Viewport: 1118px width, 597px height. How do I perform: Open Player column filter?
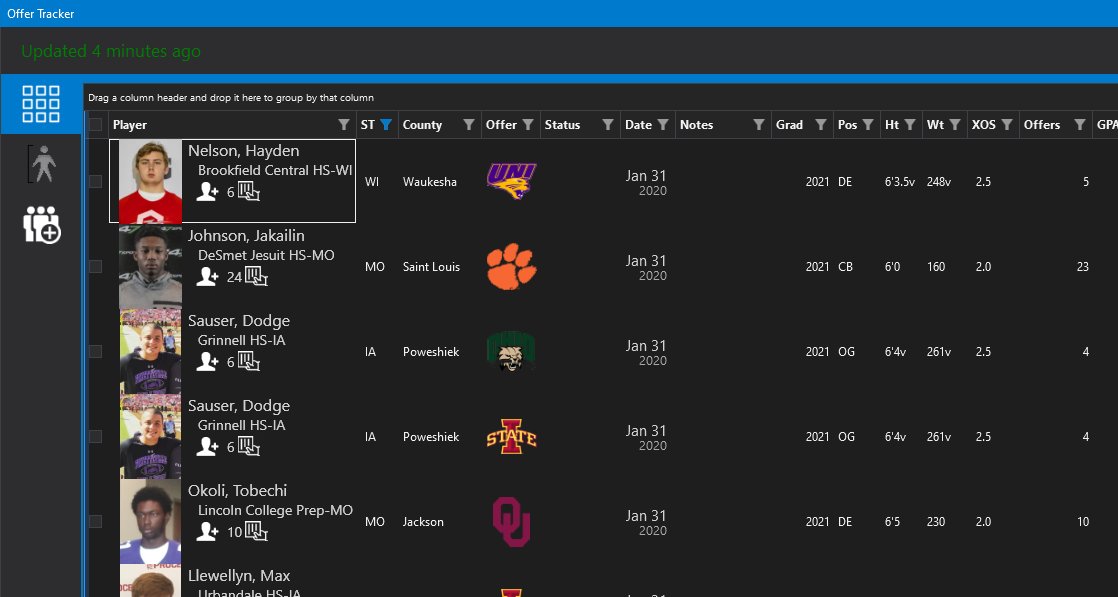point(344,125)
